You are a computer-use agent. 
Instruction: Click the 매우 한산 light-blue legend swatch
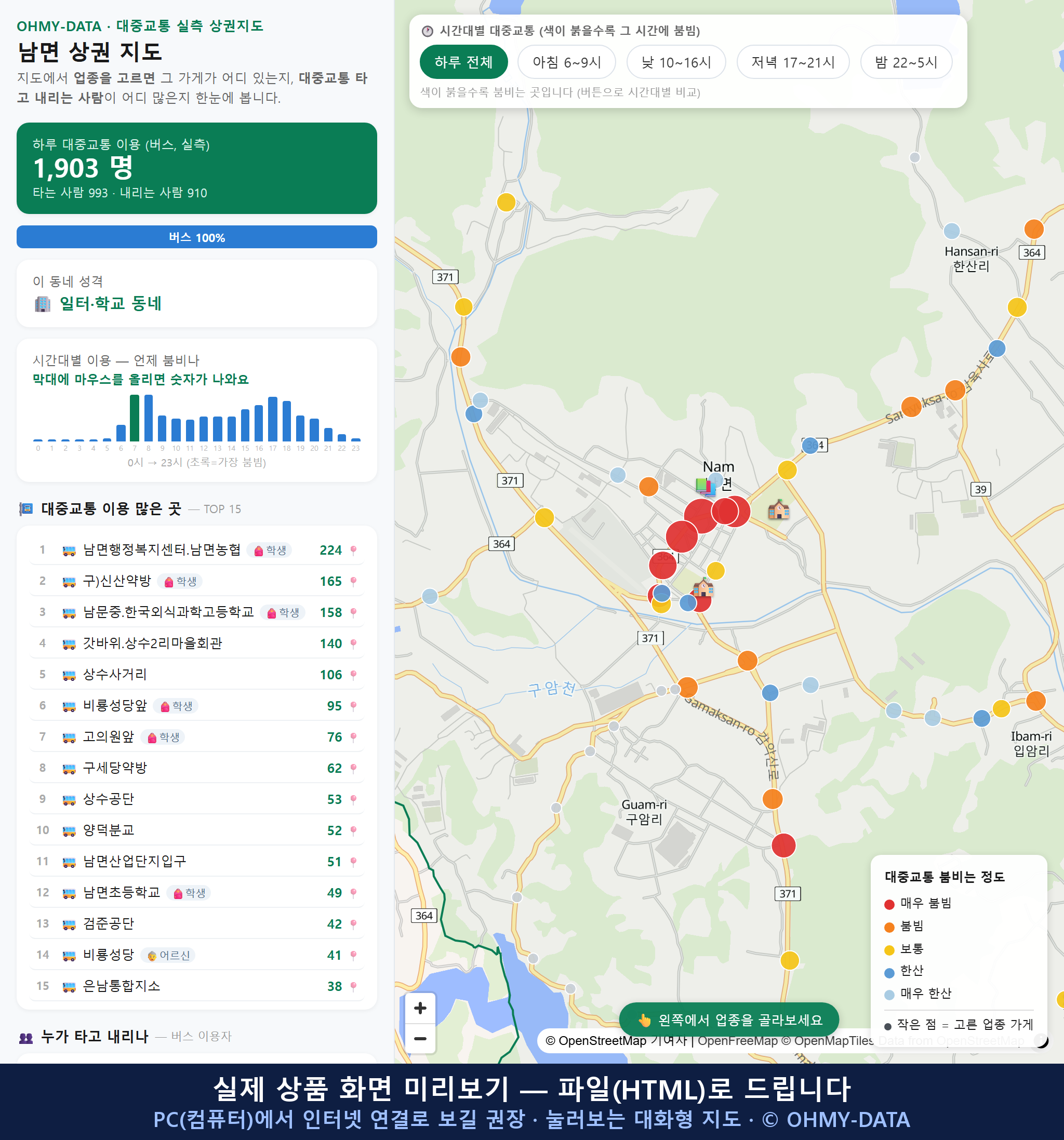click(889, 995)
